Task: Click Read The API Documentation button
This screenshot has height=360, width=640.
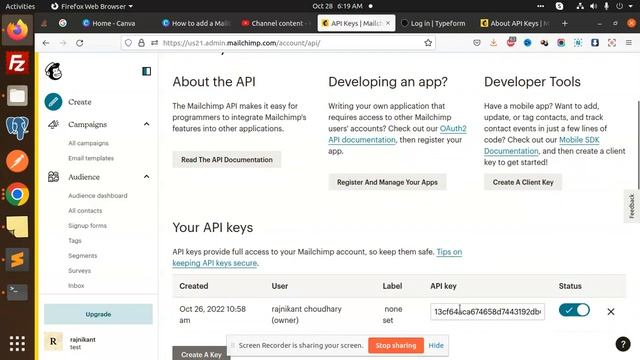Action: (227, 160)
